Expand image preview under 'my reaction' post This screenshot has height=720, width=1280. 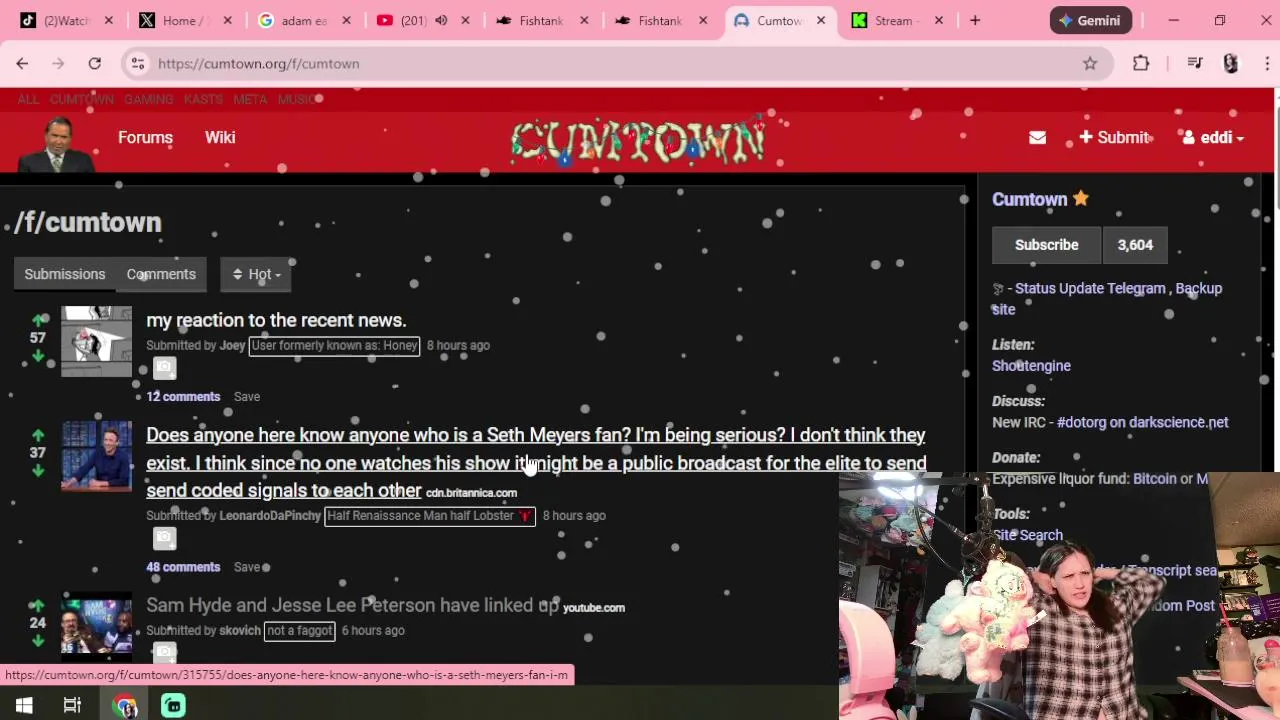tap(164, 368)
